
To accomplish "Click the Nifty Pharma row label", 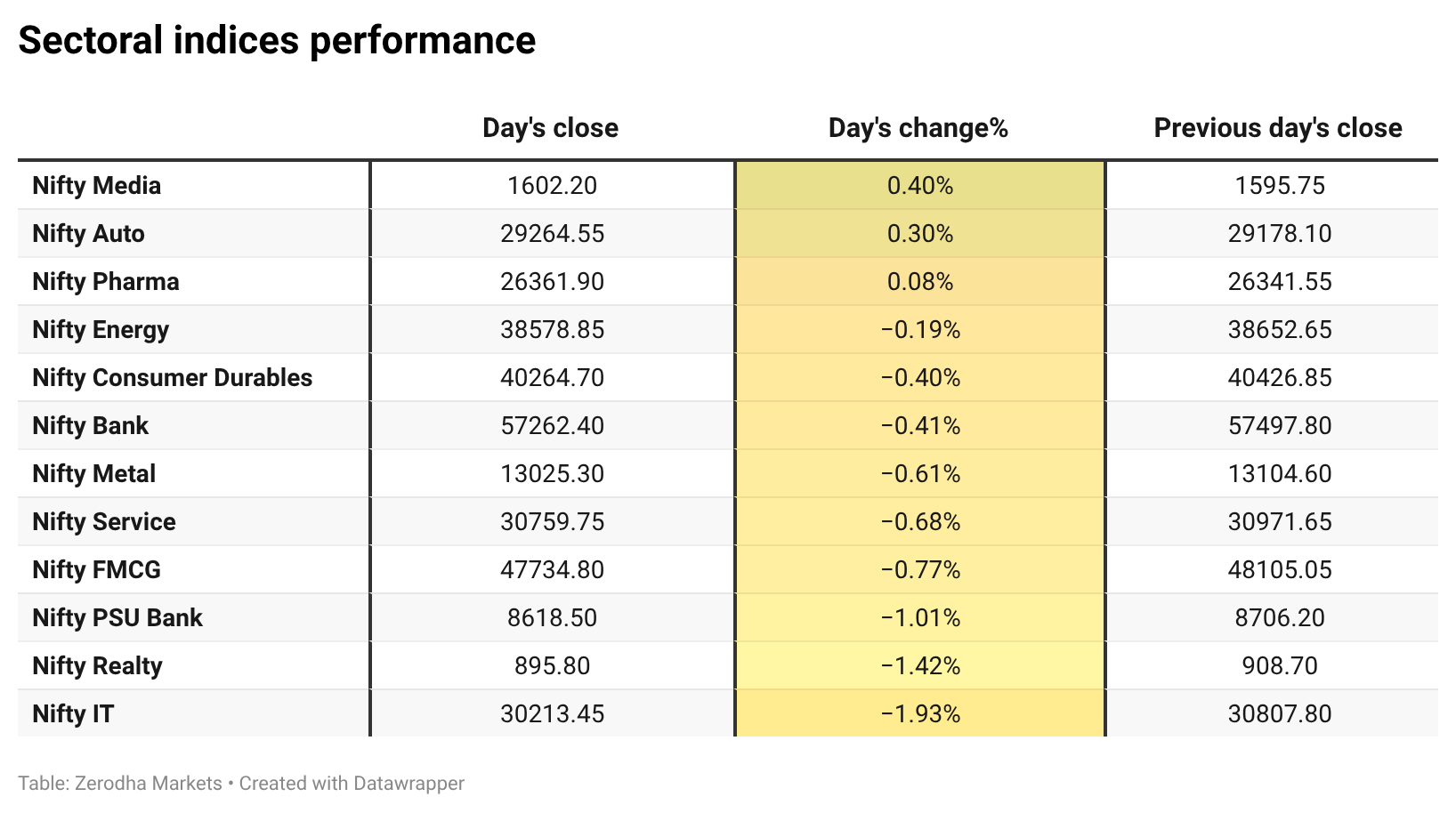I will (x=106, y=281).
